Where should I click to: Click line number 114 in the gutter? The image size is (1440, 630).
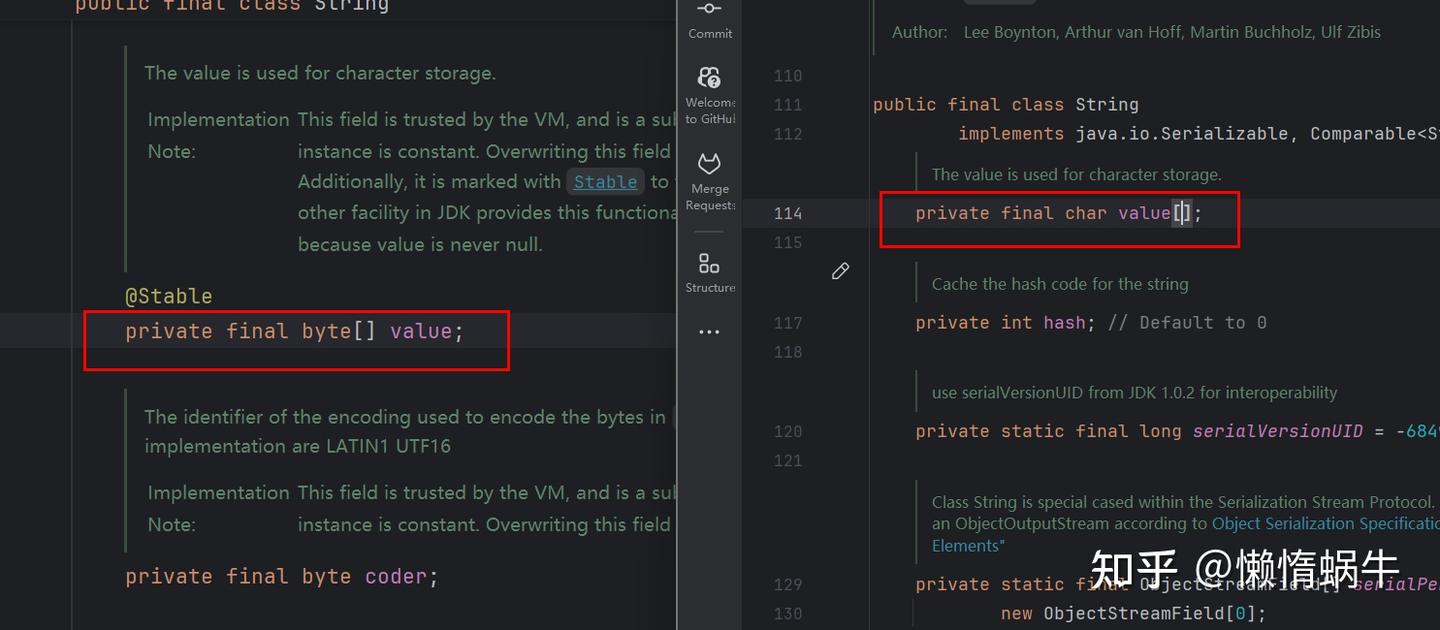click(788, 213)
